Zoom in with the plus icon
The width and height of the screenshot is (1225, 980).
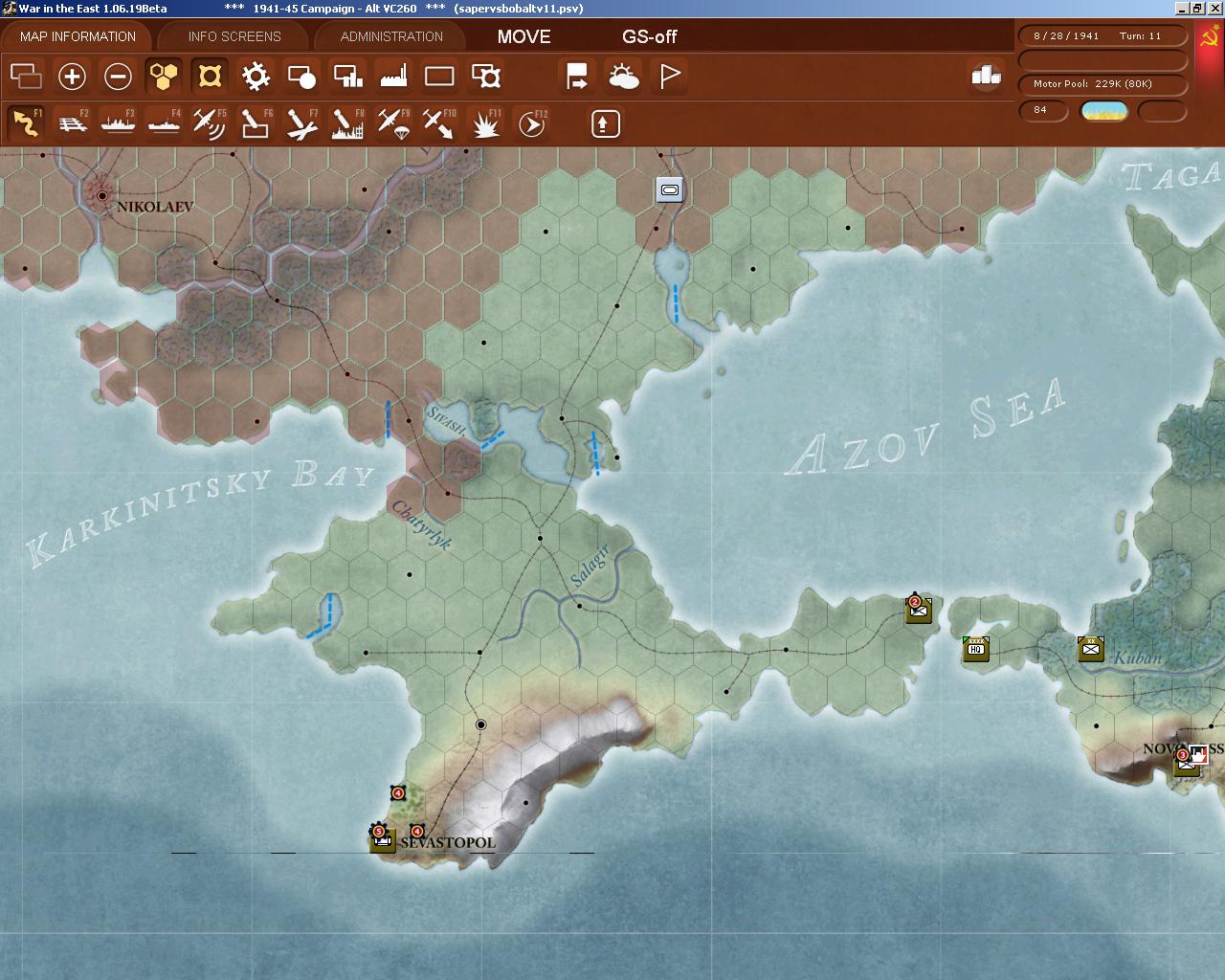[x=72, y=76]
